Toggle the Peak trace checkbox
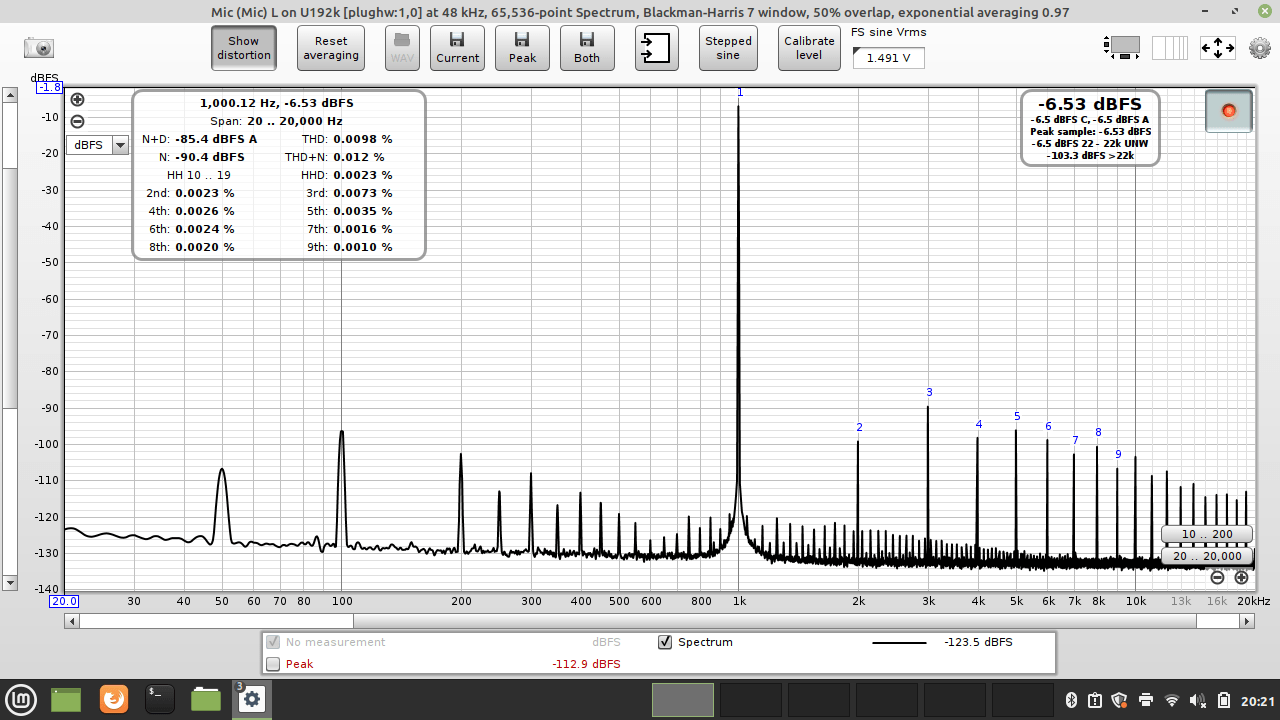The image size is (1280, 720). coord(273,664)
